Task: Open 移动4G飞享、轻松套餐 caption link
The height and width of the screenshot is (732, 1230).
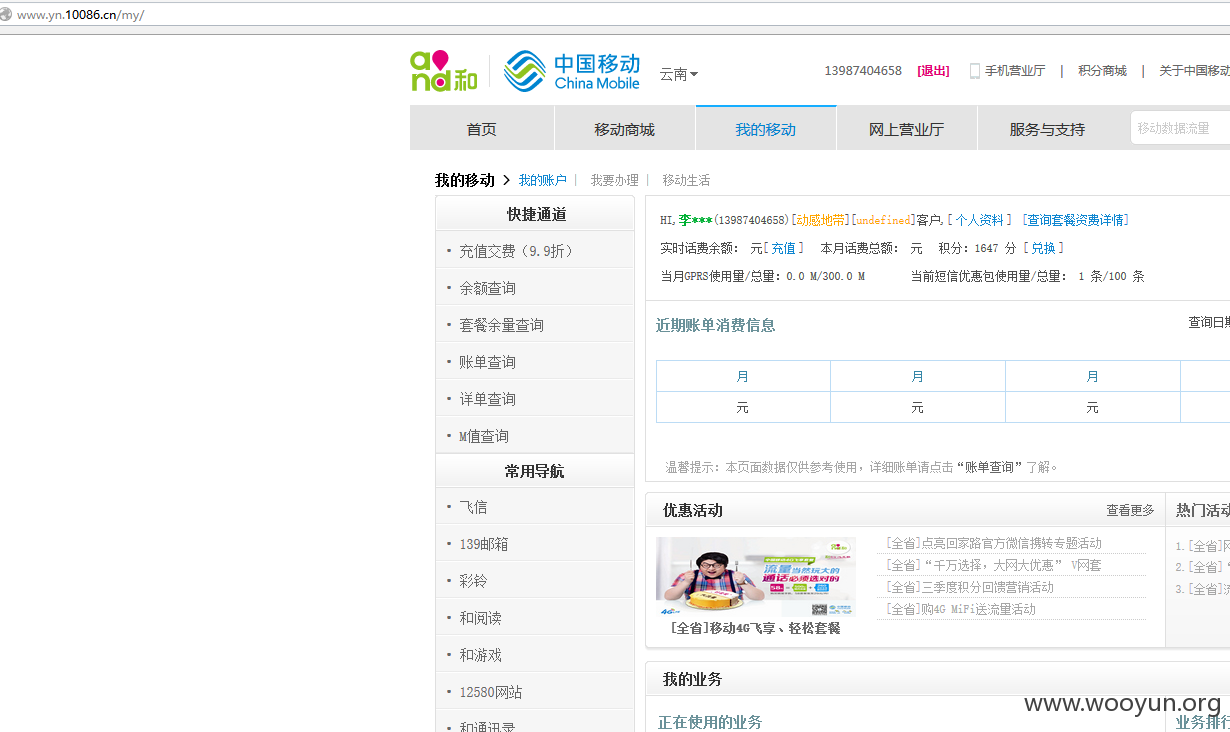Action: [756, 628]
